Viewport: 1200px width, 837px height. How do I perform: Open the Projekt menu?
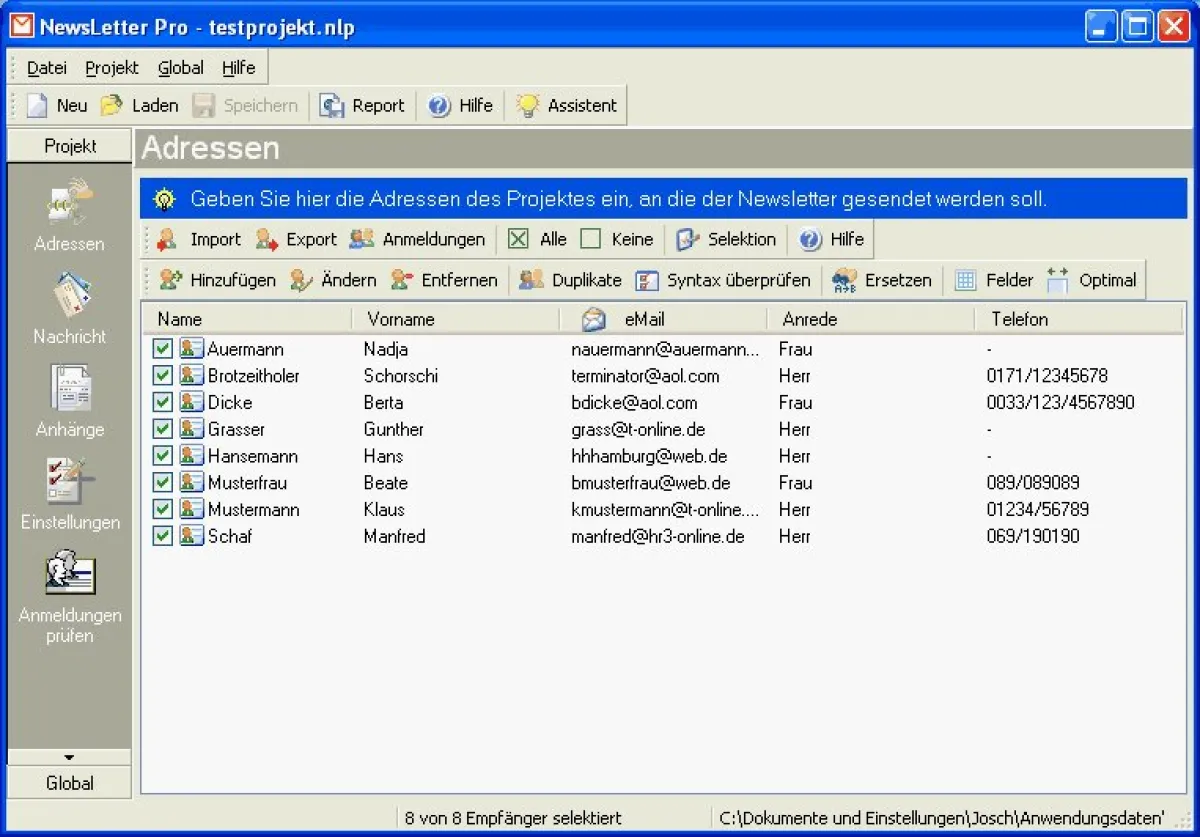point(112,68)
